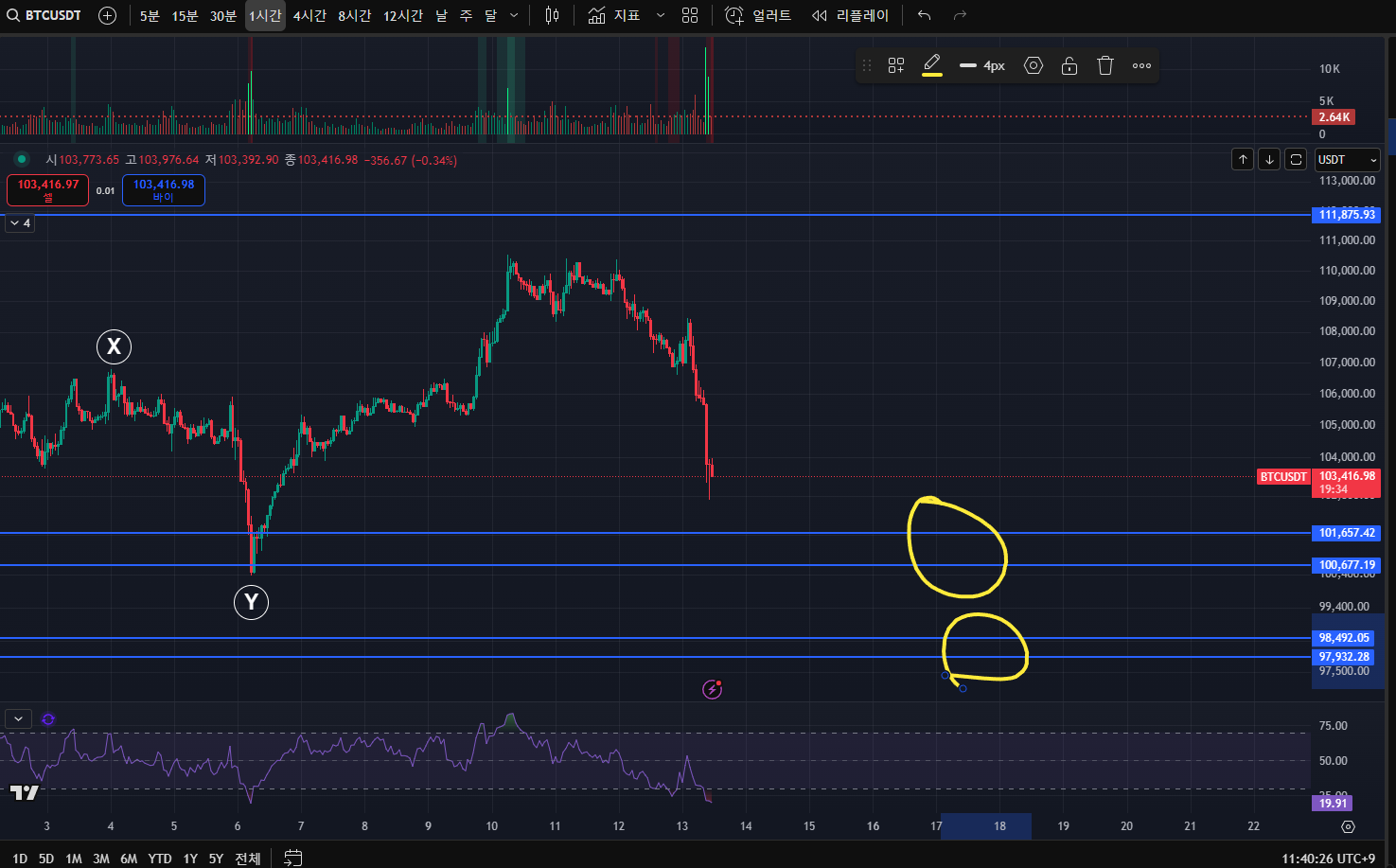Move the pane down with the arrow
The image size is (1396, 868).
(x=1269, y=159)
